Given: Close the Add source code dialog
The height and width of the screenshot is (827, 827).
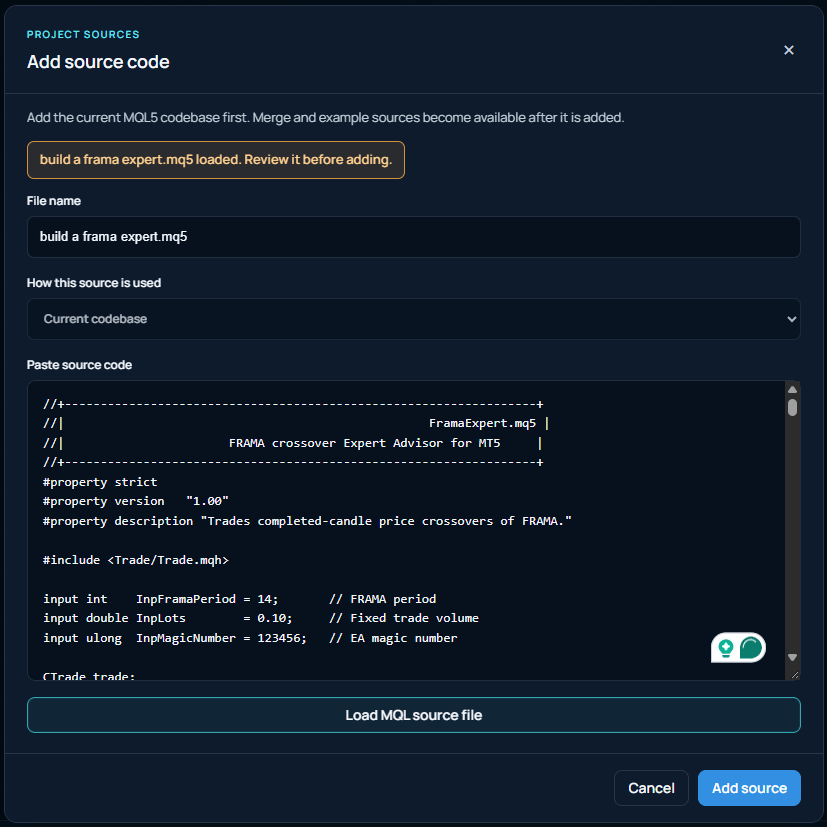Looking at the screenshot, I should point(788,50).
